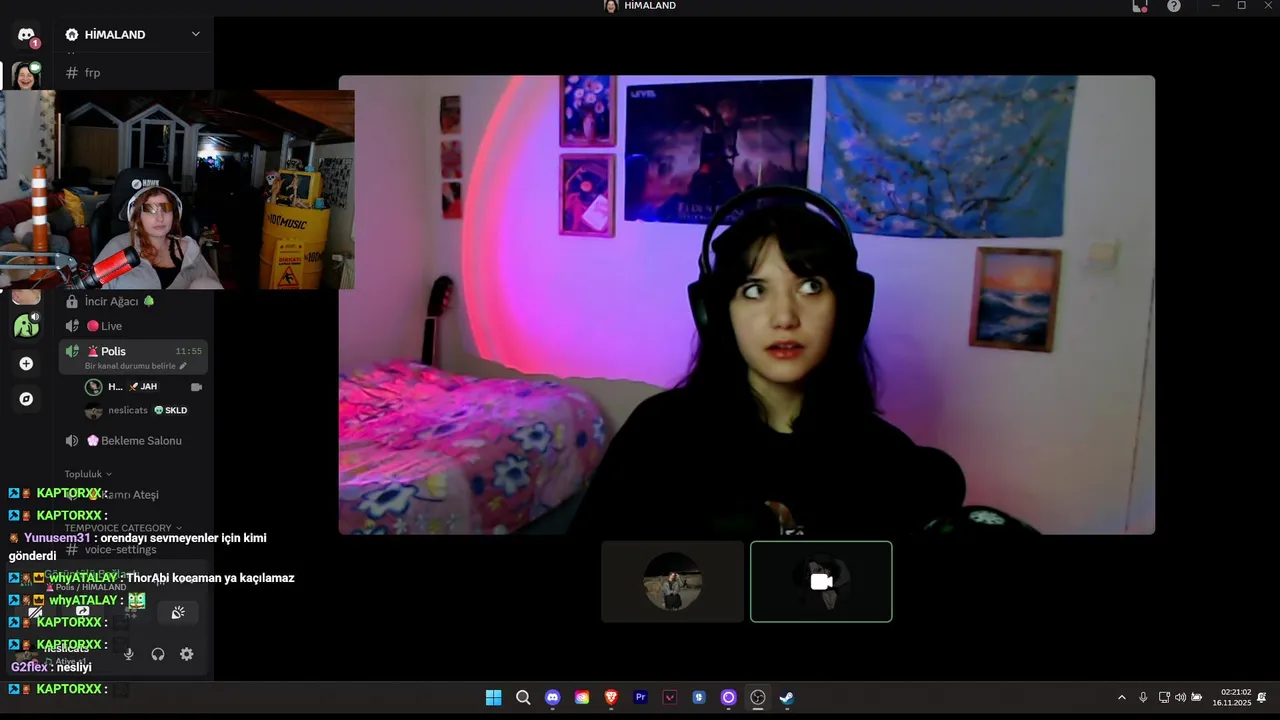This screenshot has height=720, width=1280.
Task: Switch to Discord in the taskbar
Action: point(552,698)
